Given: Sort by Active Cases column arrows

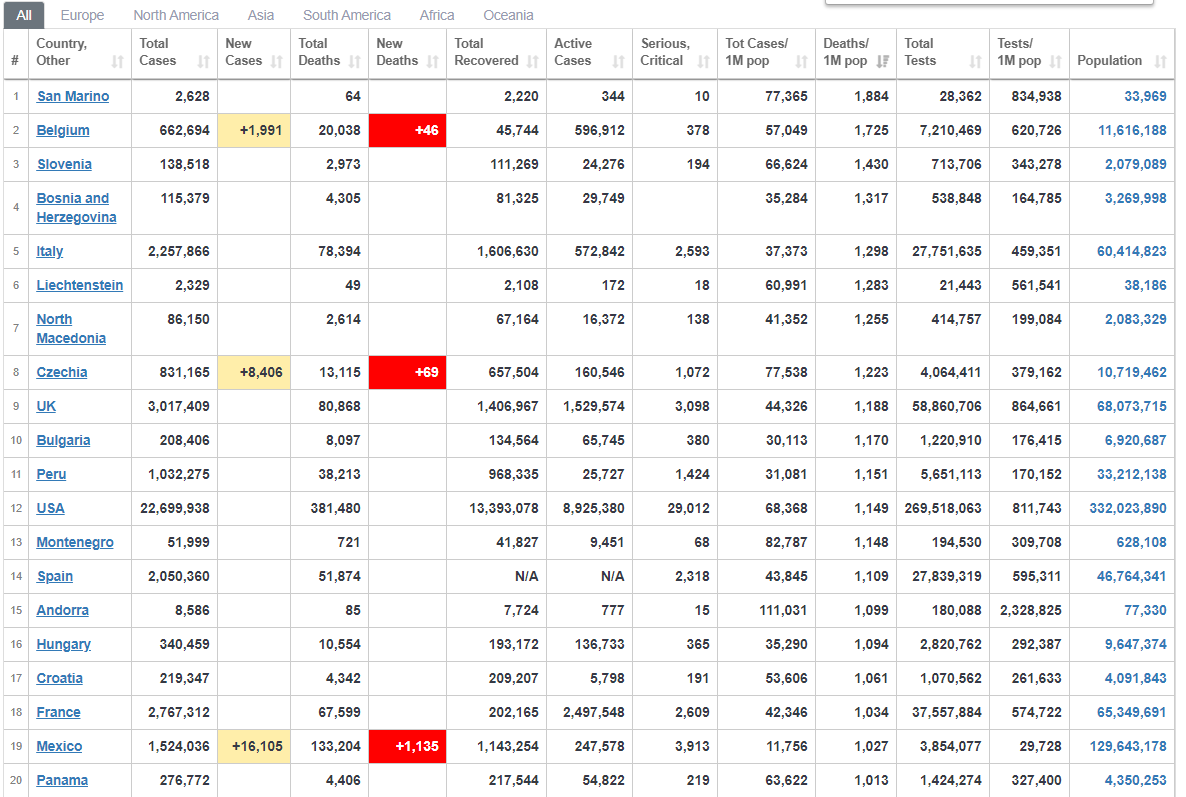Looking at the screenshot, I should pyautogui.click(x=619, y=61).
